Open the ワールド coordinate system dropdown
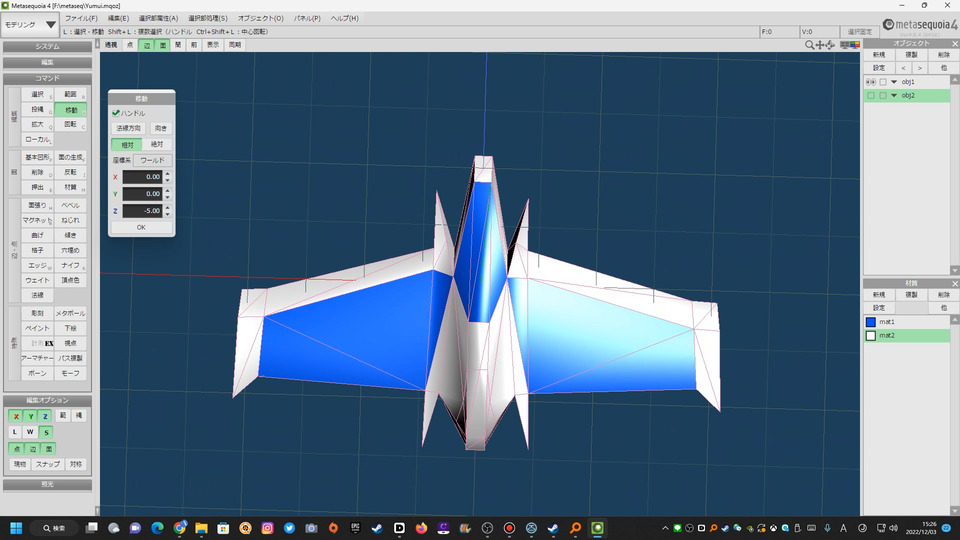 153,160
